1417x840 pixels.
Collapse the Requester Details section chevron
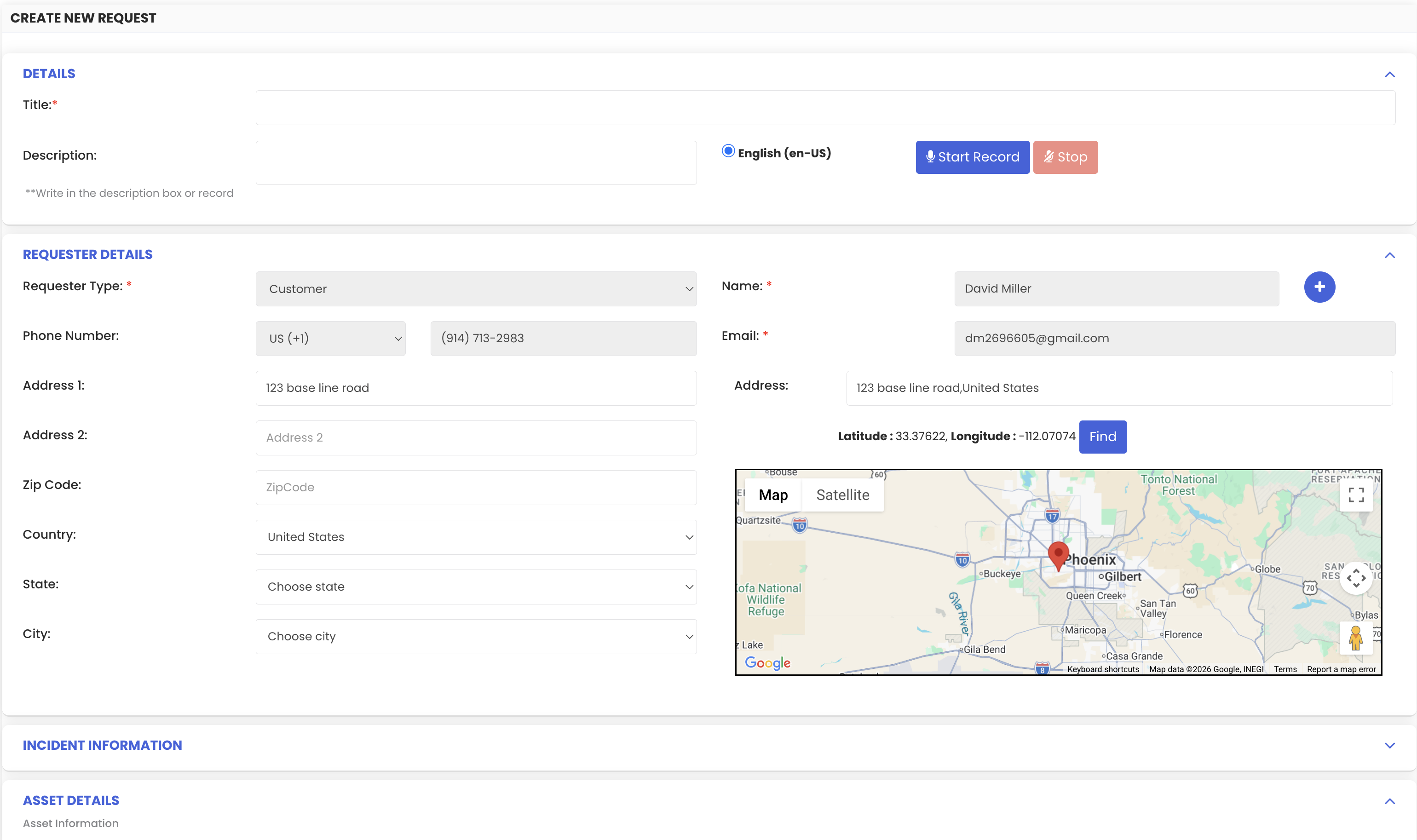(x=1389, y=255)
